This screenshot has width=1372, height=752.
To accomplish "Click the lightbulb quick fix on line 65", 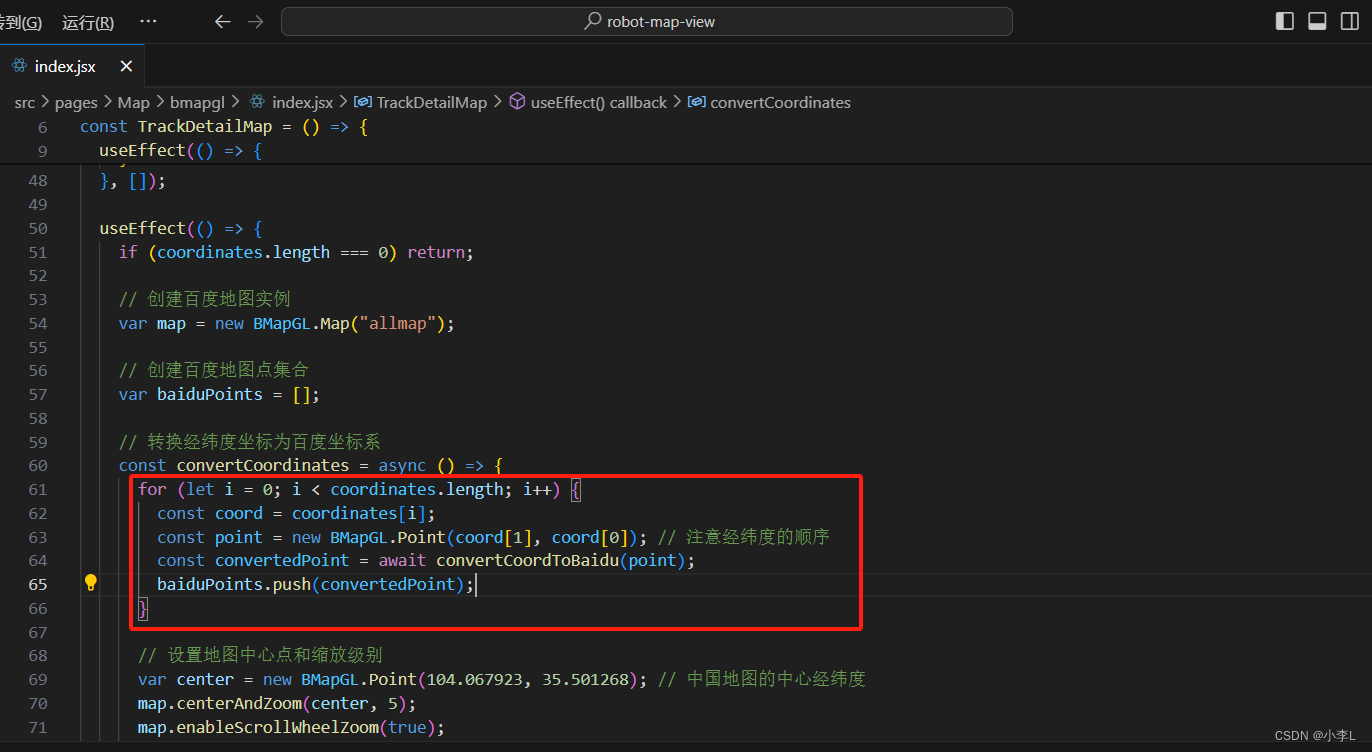I will [x=90, y=582].
